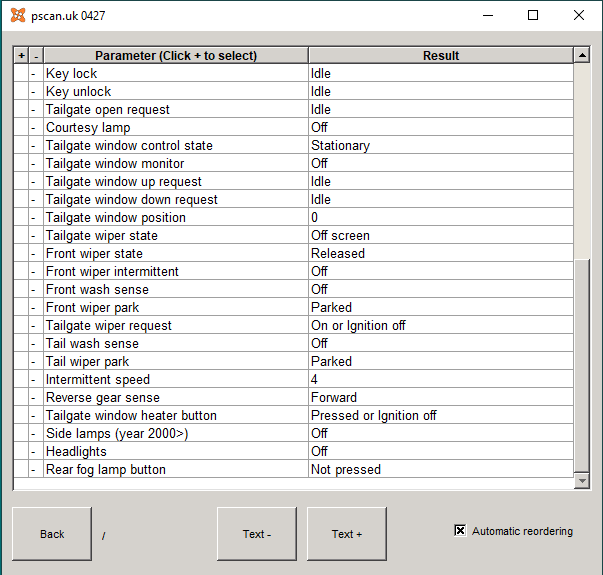Decrease font size with Text - button
Viewport: 603px width, 575px height.
coord(257,534)
